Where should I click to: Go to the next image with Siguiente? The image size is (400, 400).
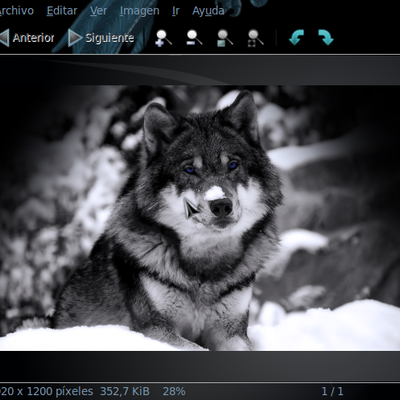click(x=101, y=38)
